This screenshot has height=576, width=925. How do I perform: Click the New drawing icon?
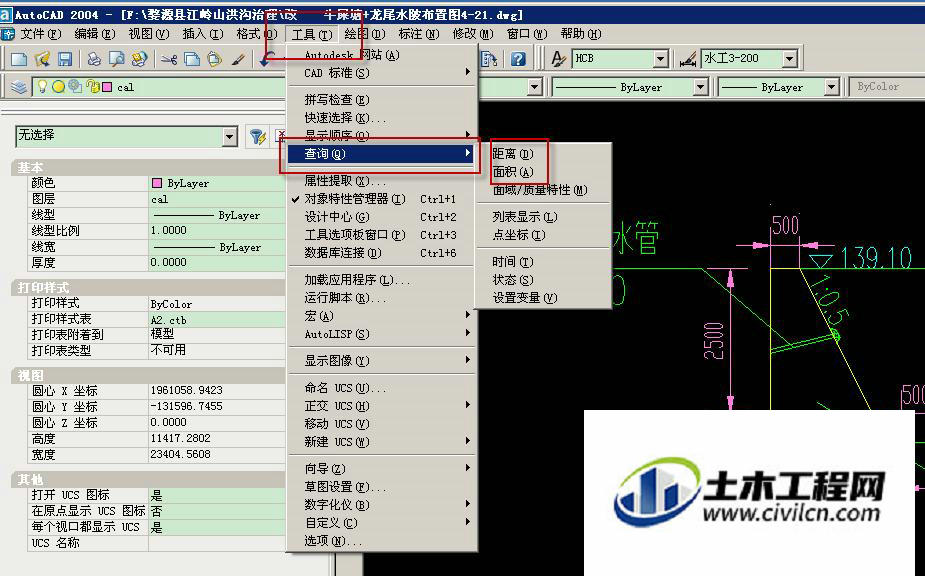(x=19, y=58)
